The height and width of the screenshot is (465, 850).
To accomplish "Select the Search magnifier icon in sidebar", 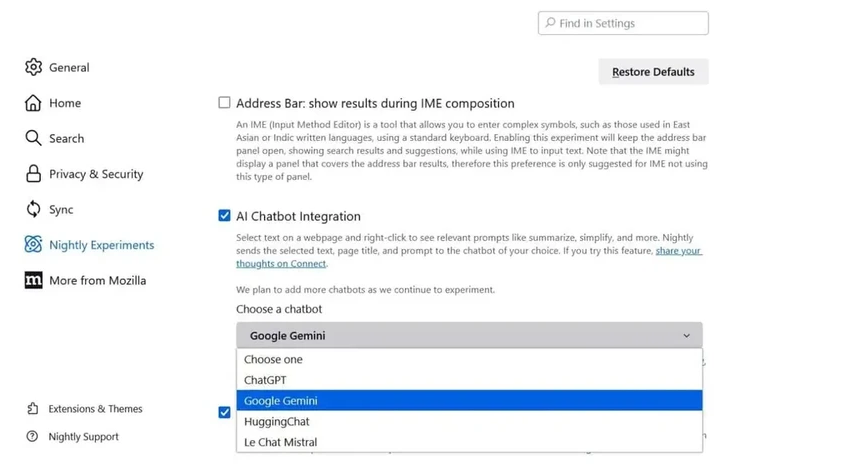I will (34, 138).
